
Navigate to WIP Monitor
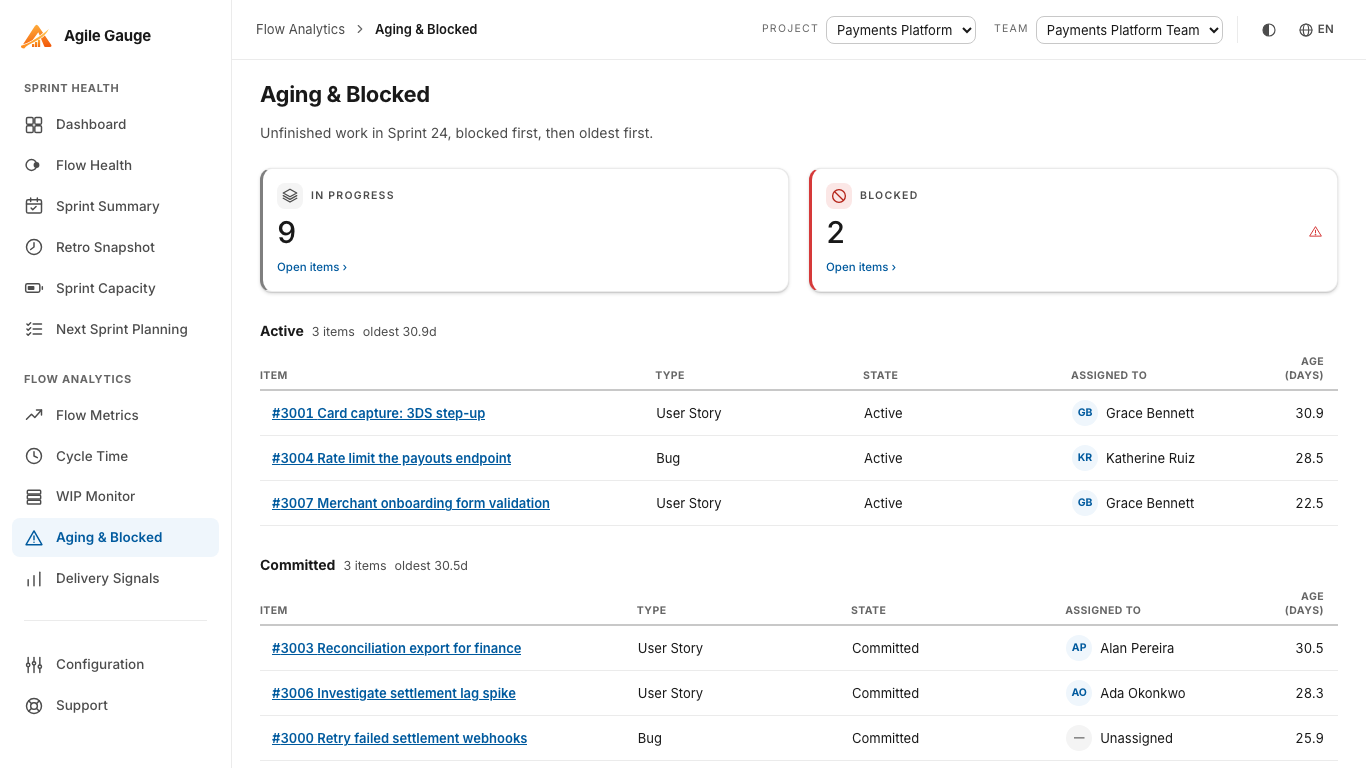click(x=116, y=497)
